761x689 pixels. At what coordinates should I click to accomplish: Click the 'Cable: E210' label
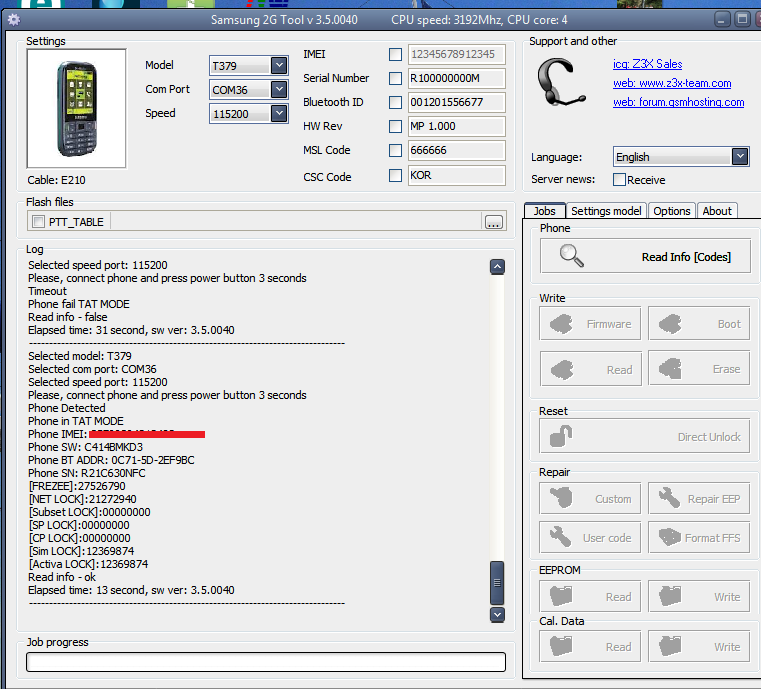coord(56,180)
